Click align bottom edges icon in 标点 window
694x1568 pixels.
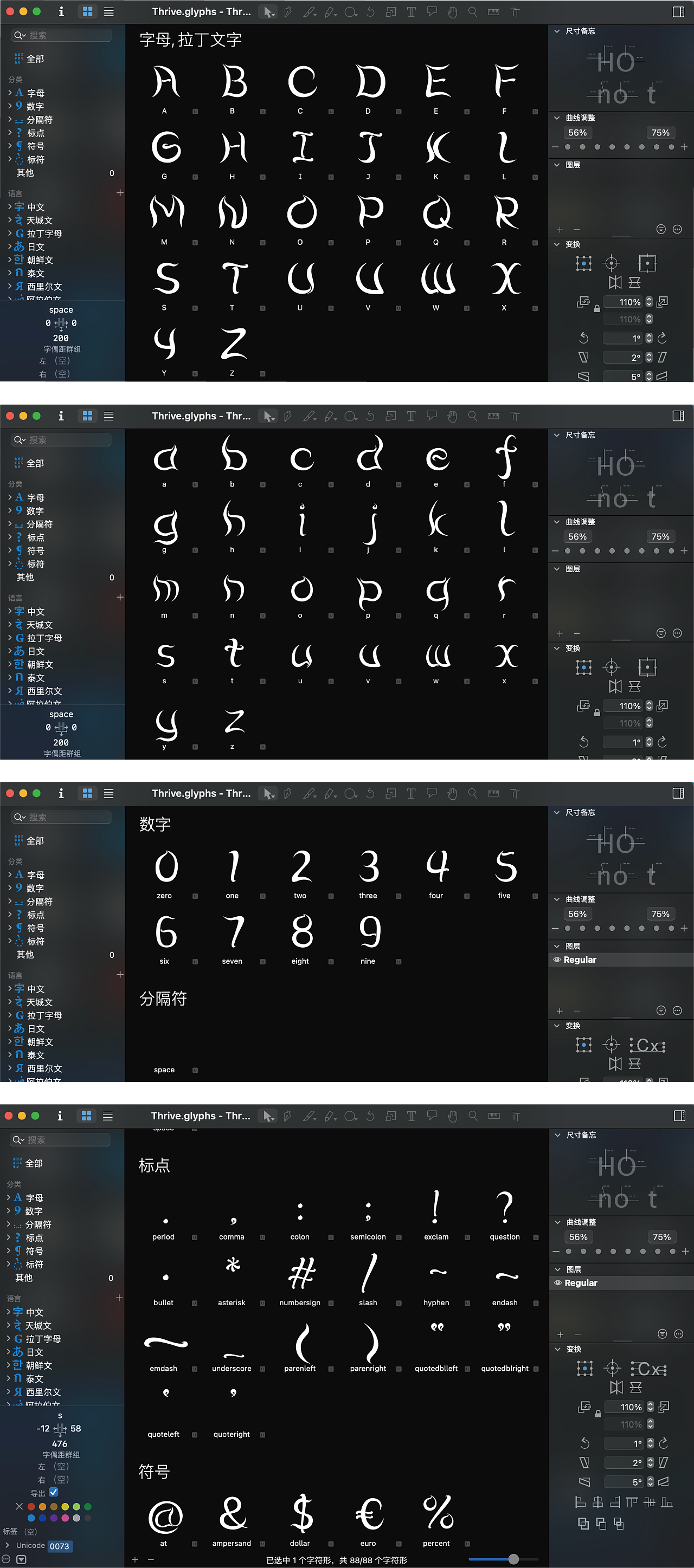pyautogui.click(x=667, y=1502)
